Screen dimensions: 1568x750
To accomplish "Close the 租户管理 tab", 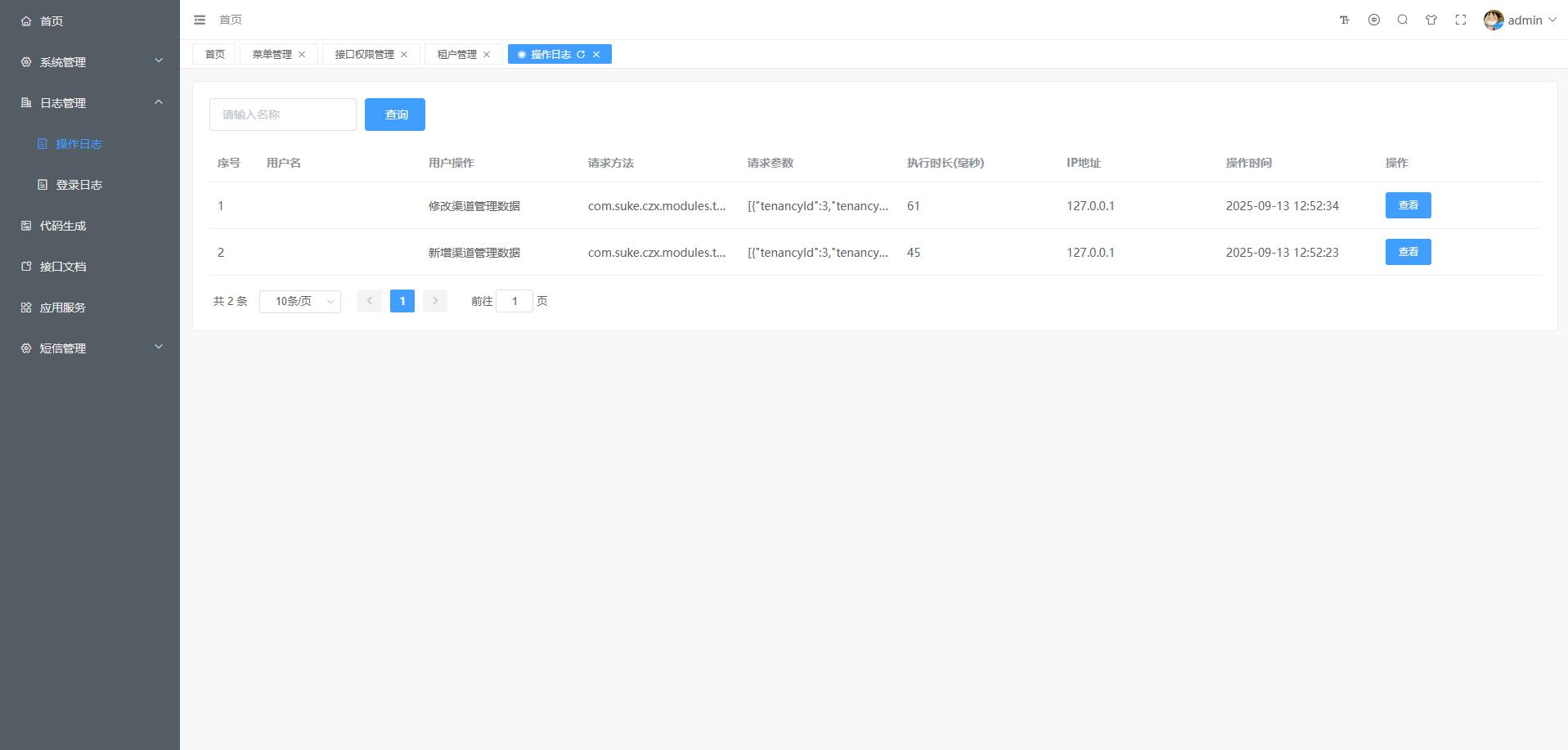I will coord(487,55).
